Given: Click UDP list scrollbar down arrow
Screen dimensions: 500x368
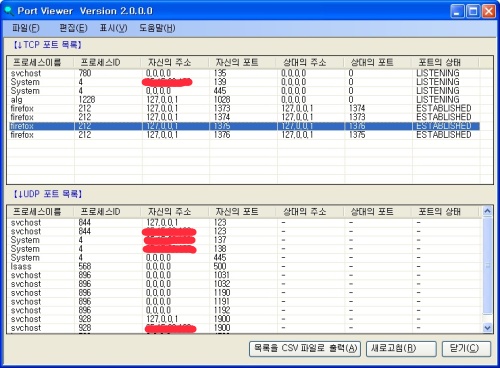Looking at the screenshot, I should (x=487, y=328).
